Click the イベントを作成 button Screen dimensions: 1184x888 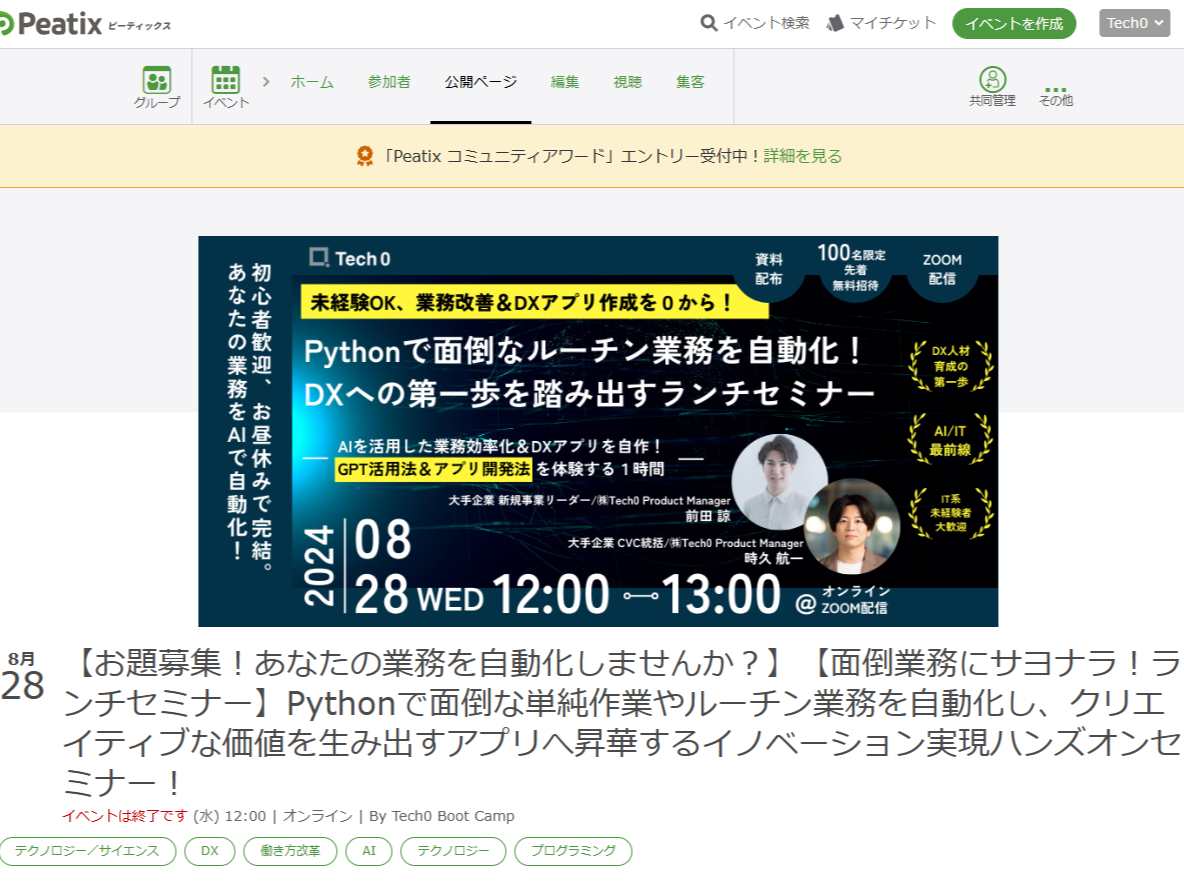click(x=1014, y=23)
